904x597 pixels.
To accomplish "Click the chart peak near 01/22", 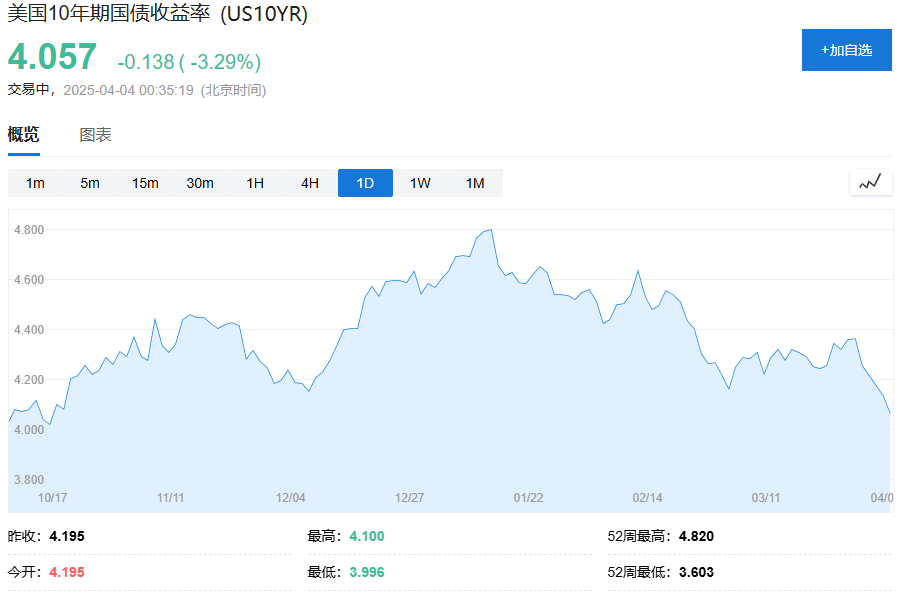I will (x=489, y=231).
